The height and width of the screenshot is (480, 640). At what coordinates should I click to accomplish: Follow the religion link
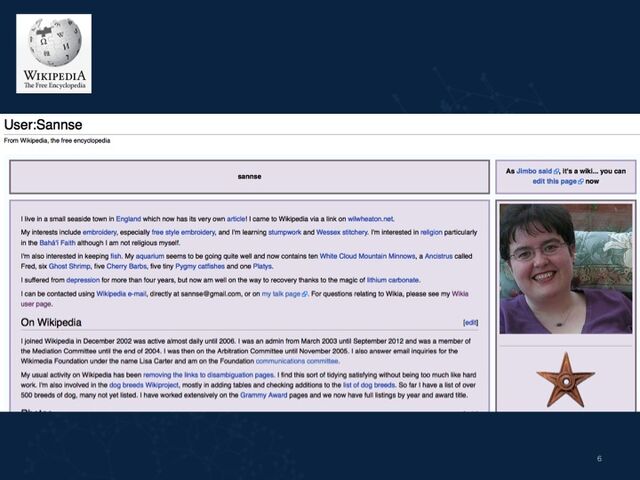point(431,232)
